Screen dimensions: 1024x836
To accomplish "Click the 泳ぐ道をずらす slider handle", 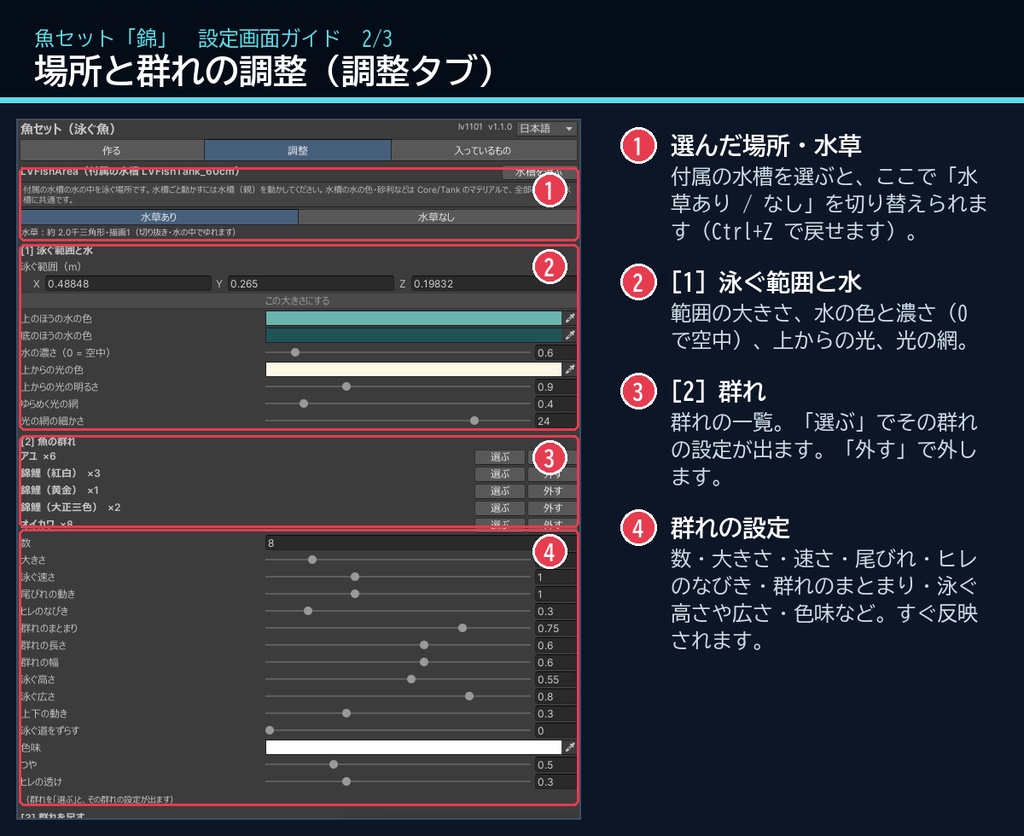I will (270, 730).
